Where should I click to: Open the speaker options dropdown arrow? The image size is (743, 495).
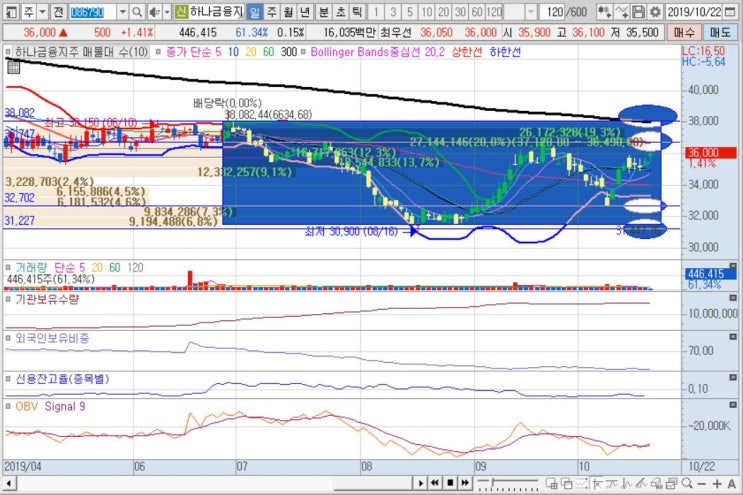pos(167,11)
